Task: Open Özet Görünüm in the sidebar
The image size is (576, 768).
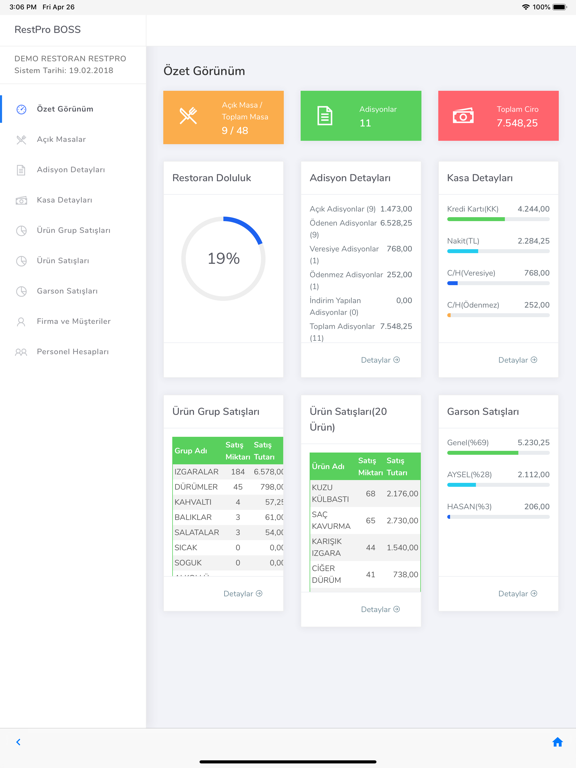Action: [73, 109]
